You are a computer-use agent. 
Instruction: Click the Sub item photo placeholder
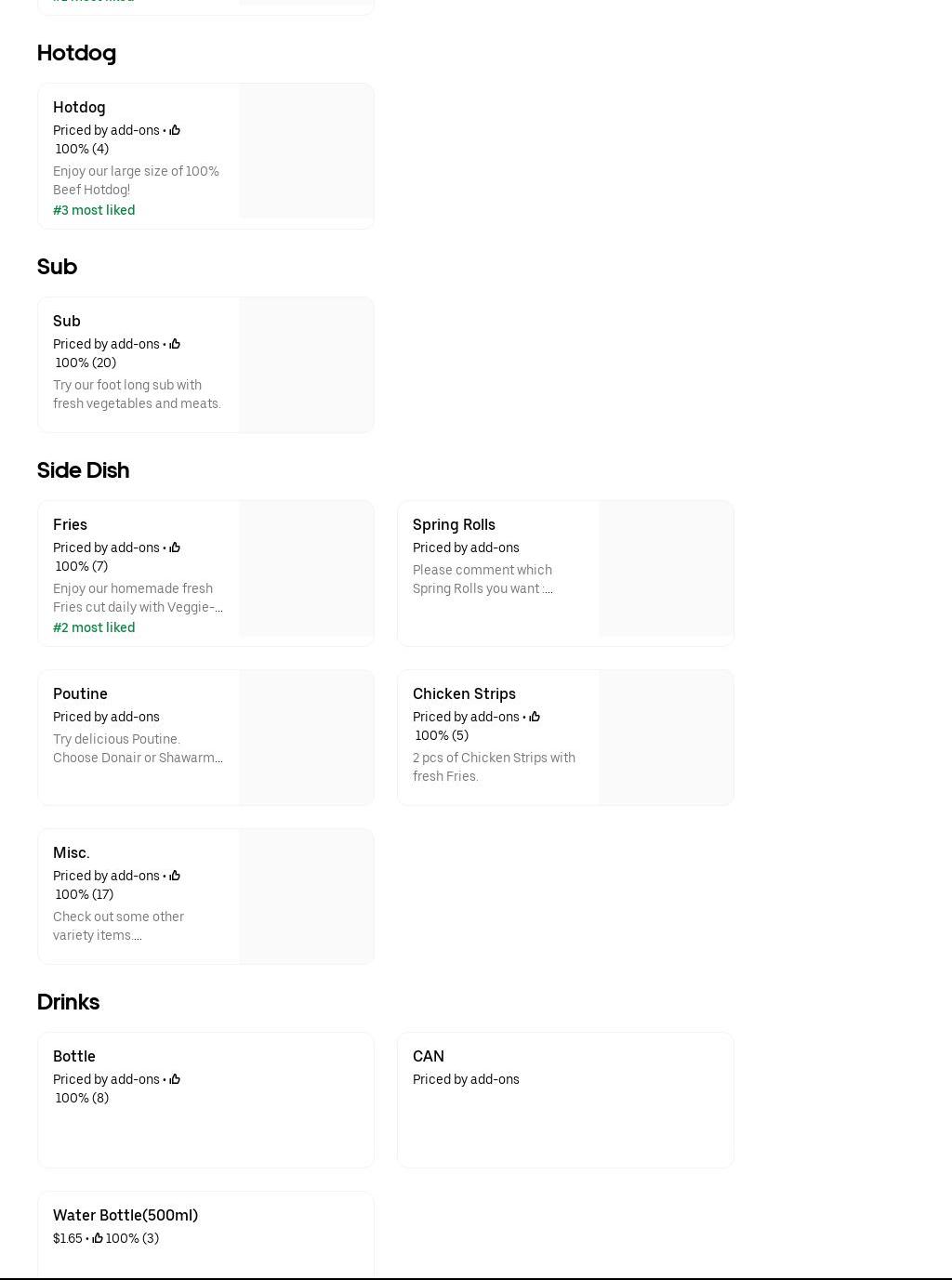click(x=306, y=364)
